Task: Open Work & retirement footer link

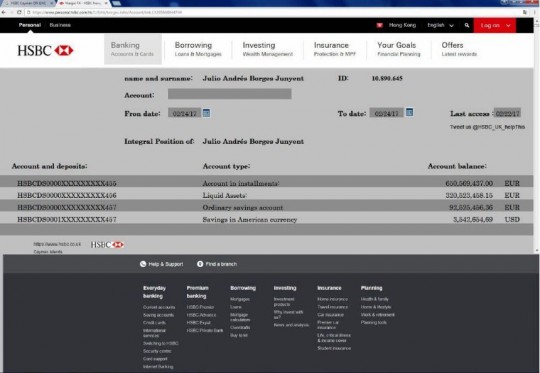Action: tap(377, 314)
